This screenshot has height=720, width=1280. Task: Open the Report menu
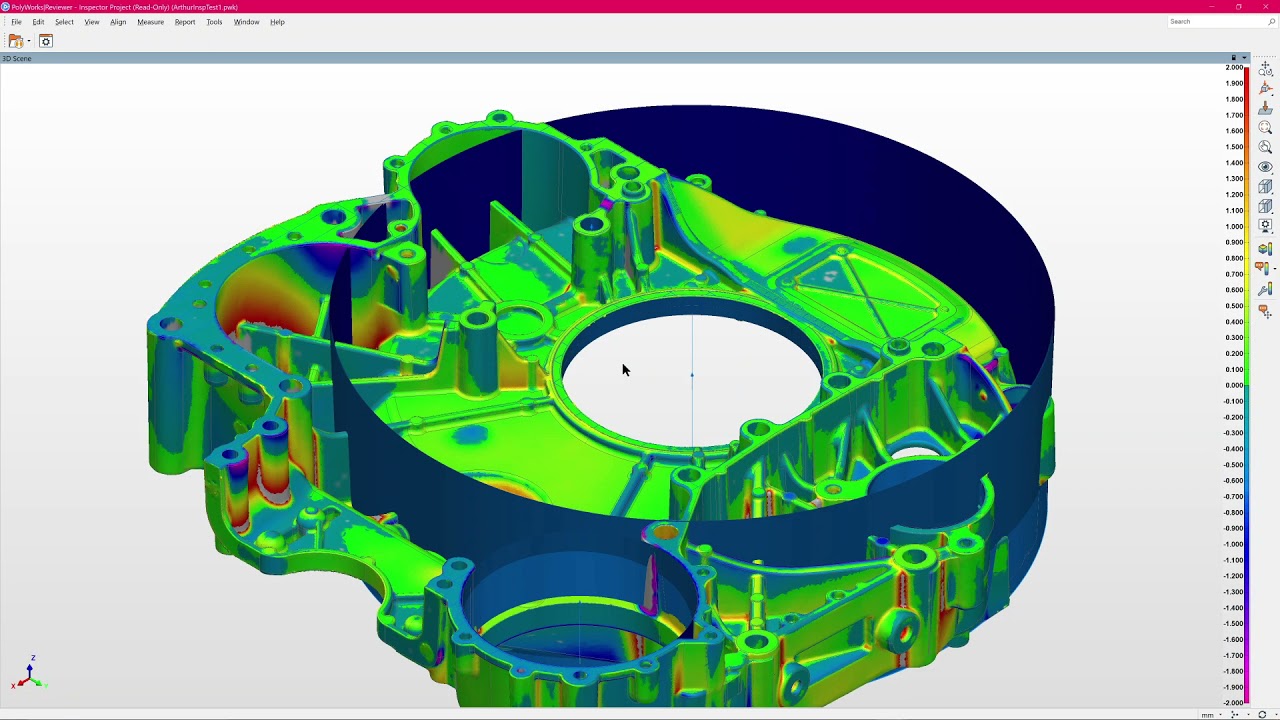[x=185, y=22]
